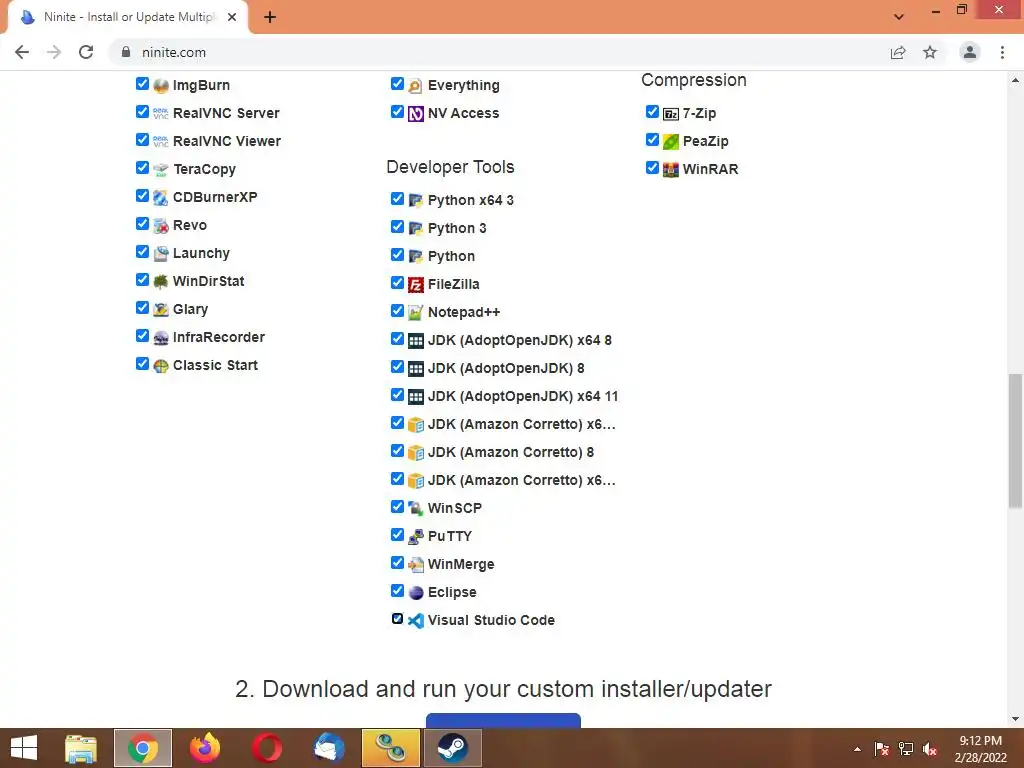1024x768 pixels.
Task: Open Thunderbird from the taskbar
Action: (328, 748)
